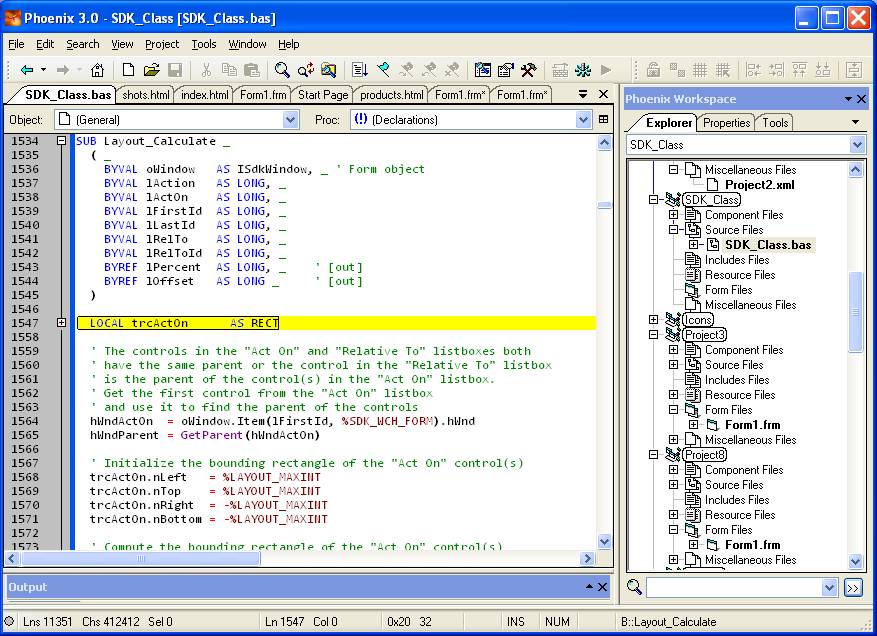The height and width of the screenshot is (636, 877).
Task: Click the lines-with-down-arrow toolbar icon
Action: (360, 70)
